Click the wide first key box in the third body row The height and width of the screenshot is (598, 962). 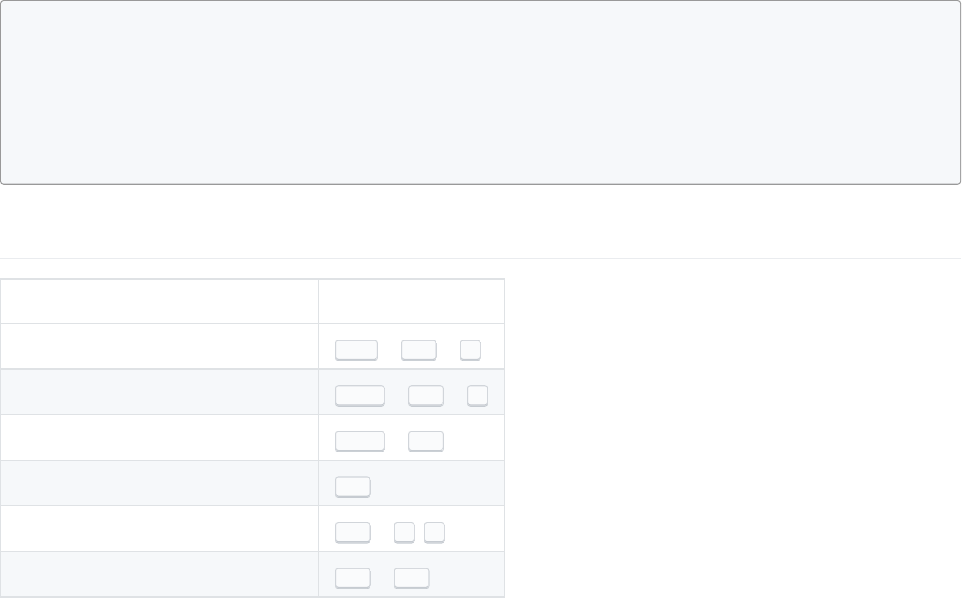click(x=360, y=441)
